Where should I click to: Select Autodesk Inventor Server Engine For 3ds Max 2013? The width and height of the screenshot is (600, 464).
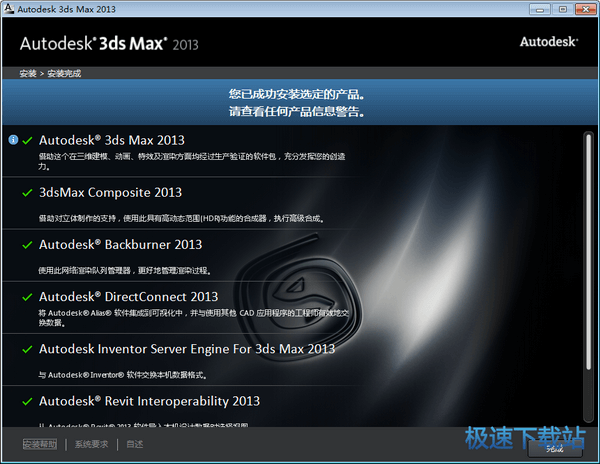(x=187, y=349)
